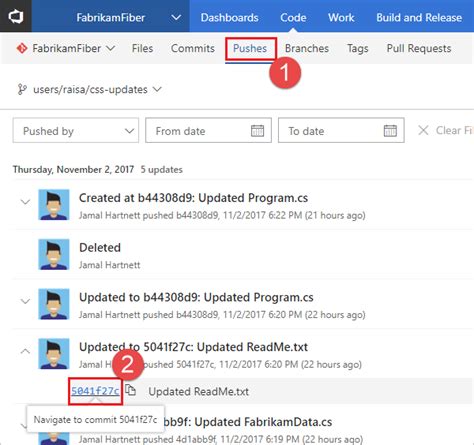Collapse the Updated to 5041f27c push

[x=25, y=351]
